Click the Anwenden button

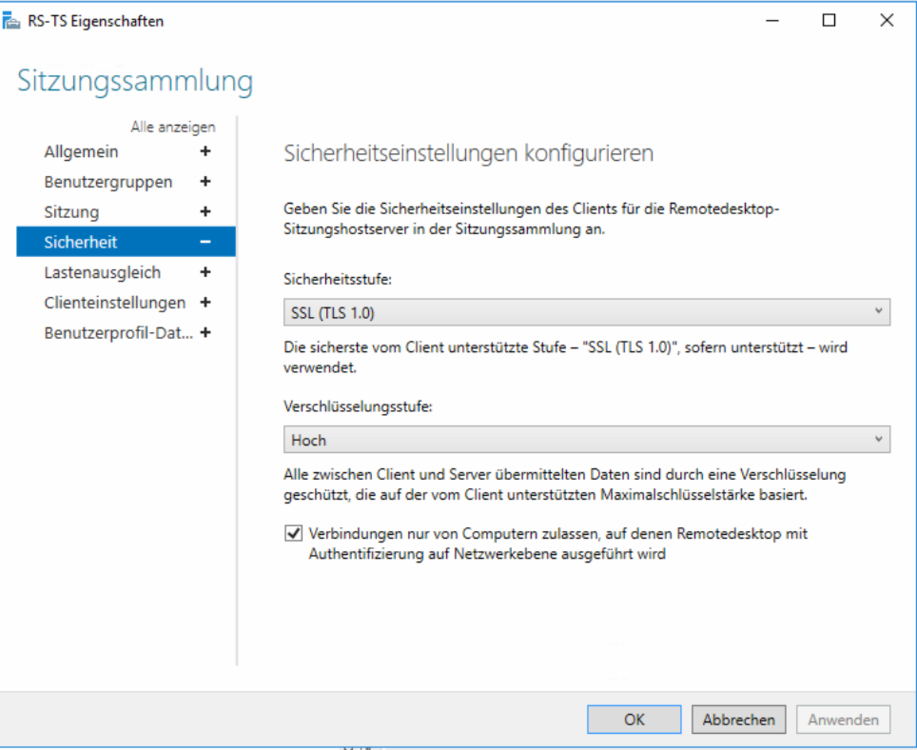[843, 719]
